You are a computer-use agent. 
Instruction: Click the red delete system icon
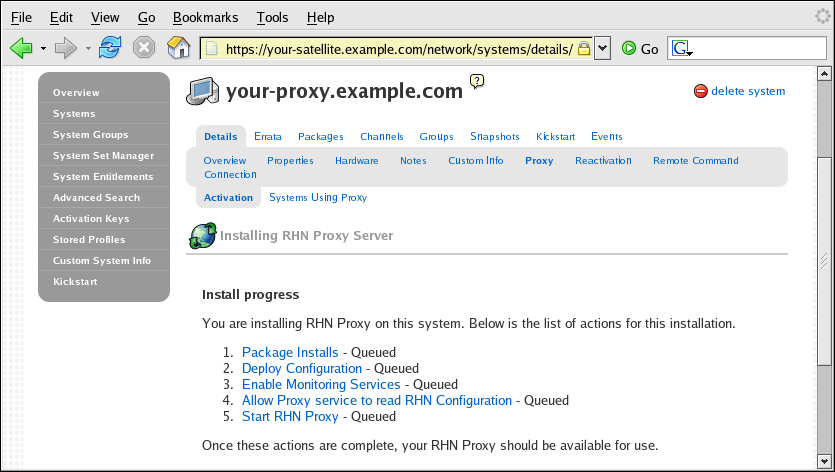pyautogui.click(x=700, y=91)
